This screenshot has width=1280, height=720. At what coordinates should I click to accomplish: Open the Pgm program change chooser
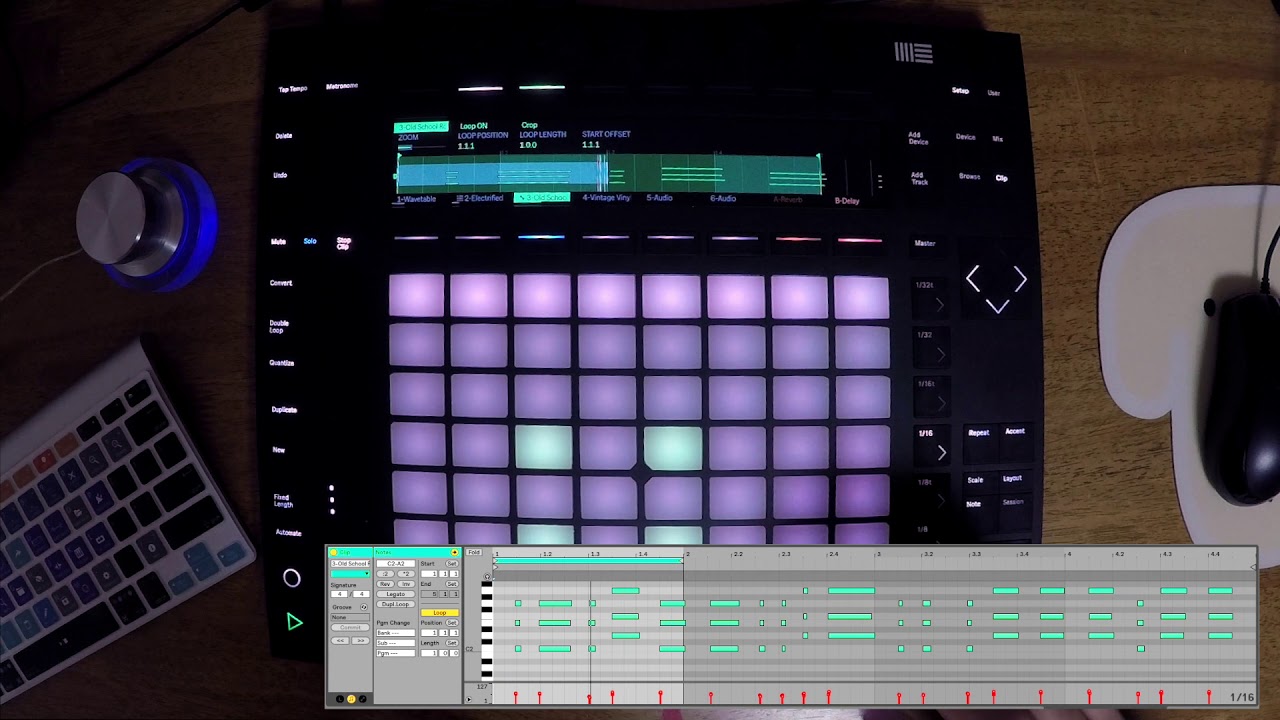coord(395,653)
